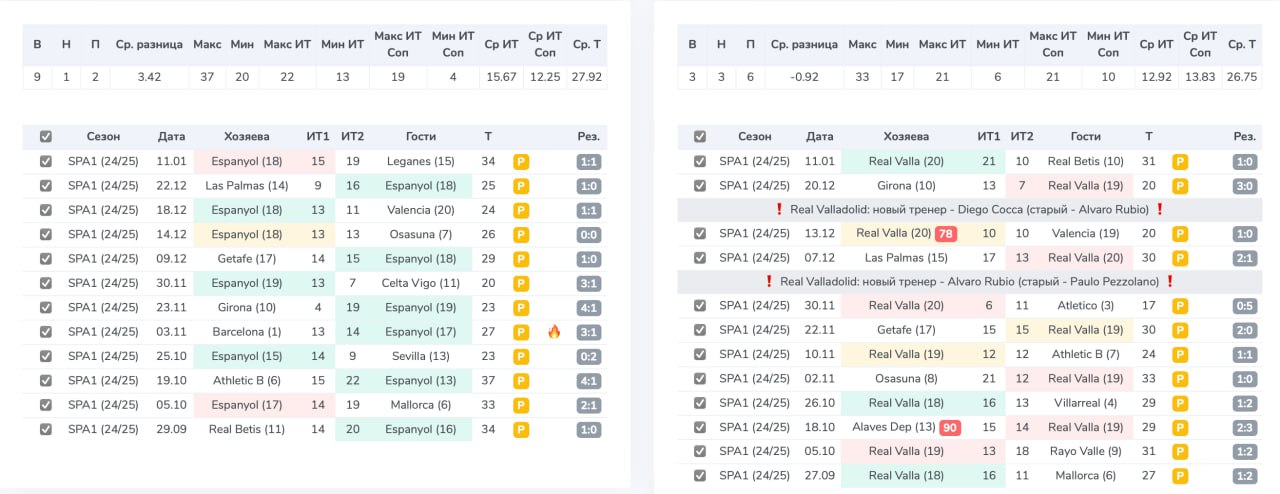Image resolution: width=1280 pixels, height=494 pixels.
Task: Open the 4:1 result of Athletic B vs Espanol
Action: (589, 381)
